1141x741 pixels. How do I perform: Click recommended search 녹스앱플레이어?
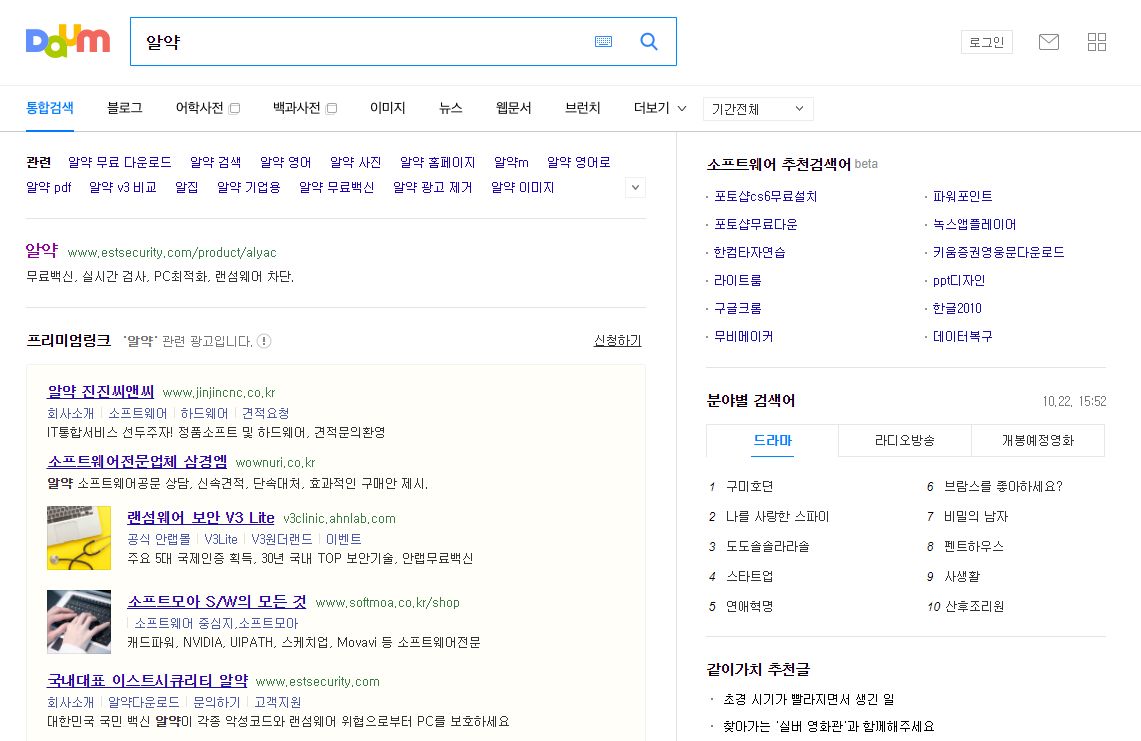click(x=974, y=224)
